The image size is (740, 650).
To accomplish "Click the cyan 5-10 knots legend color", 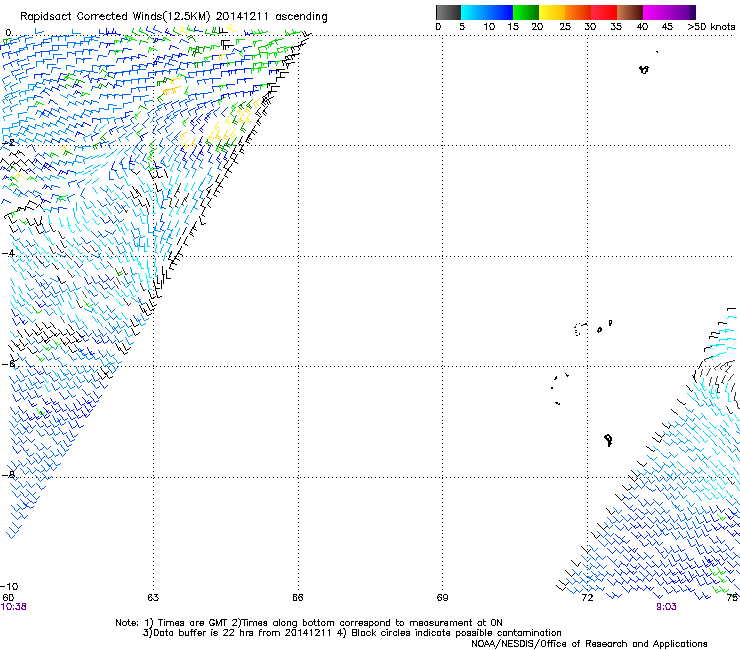I will coord(473,12).
